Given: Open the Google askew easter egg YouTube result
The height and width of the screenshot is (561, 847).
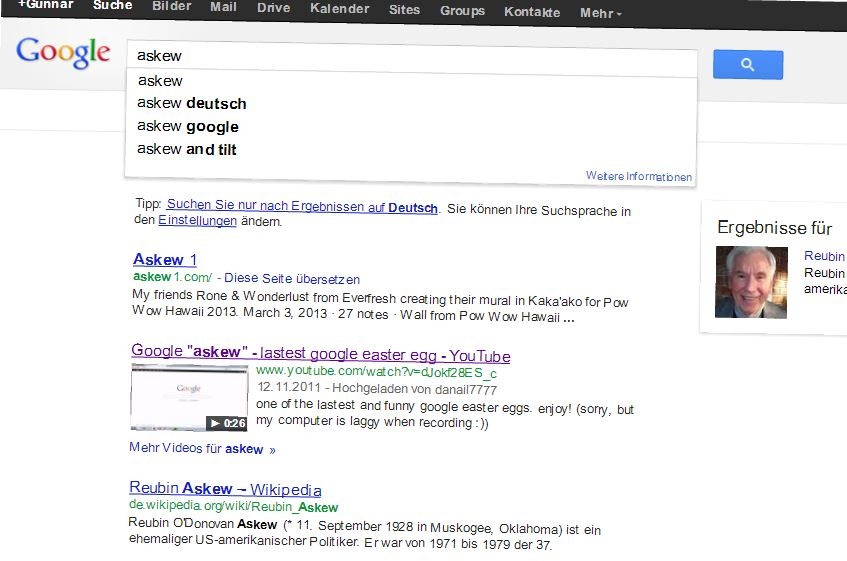Looking at the screenshot, I should (321, 353).
